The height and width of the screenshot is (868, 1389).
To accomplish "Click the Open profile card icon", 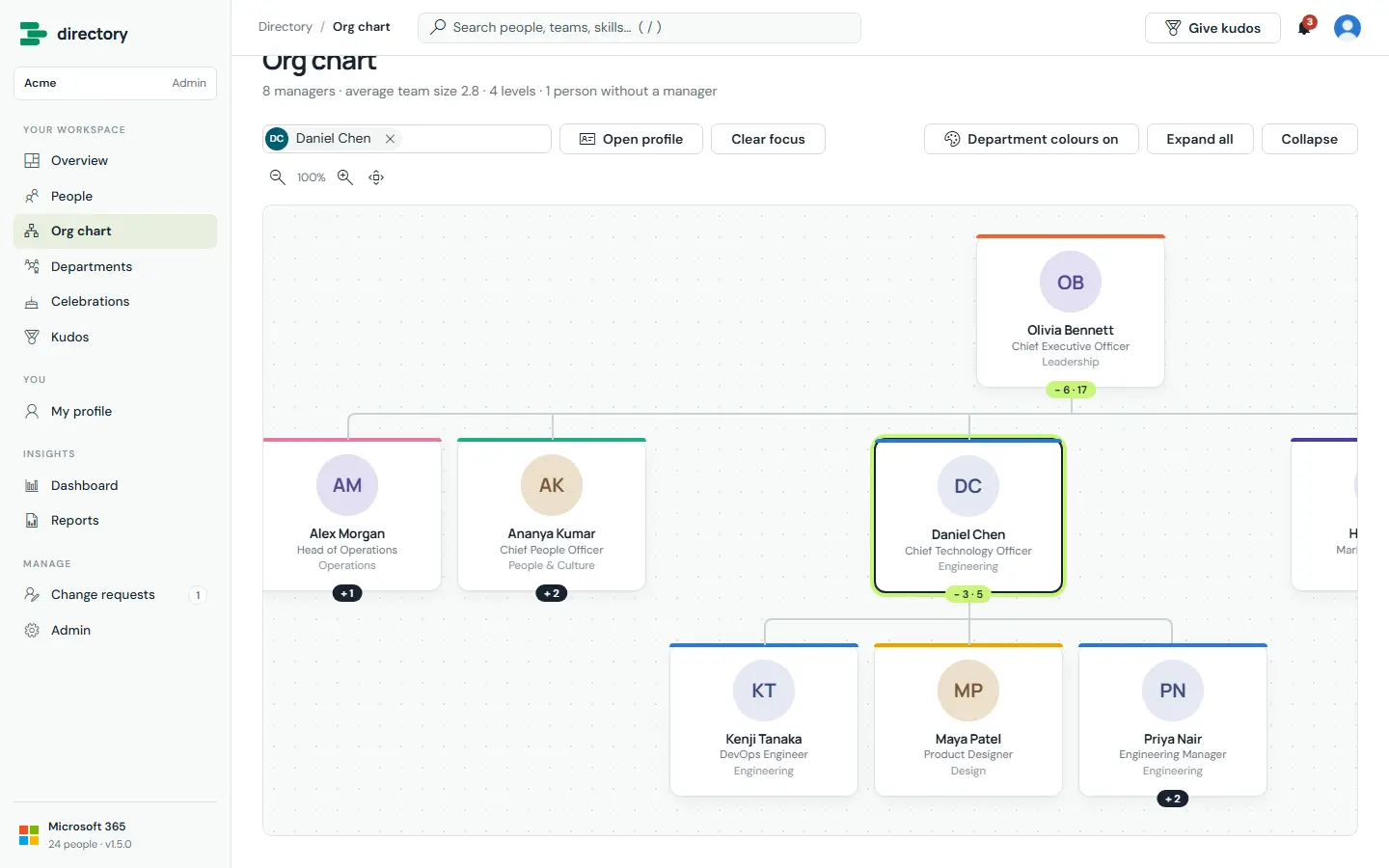I will [x=587, y=139].
